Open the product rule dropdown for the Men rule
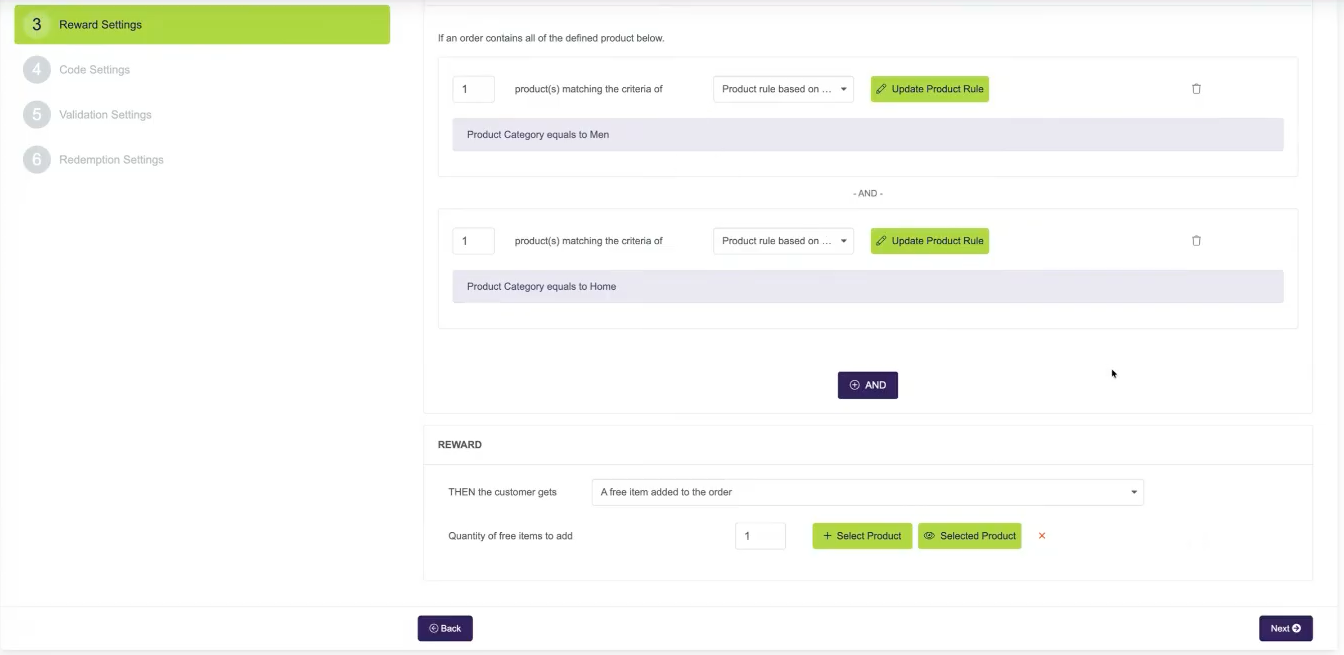Image resolution: width=1344 pixels, height=655 pixels. (x=783, y=89)
